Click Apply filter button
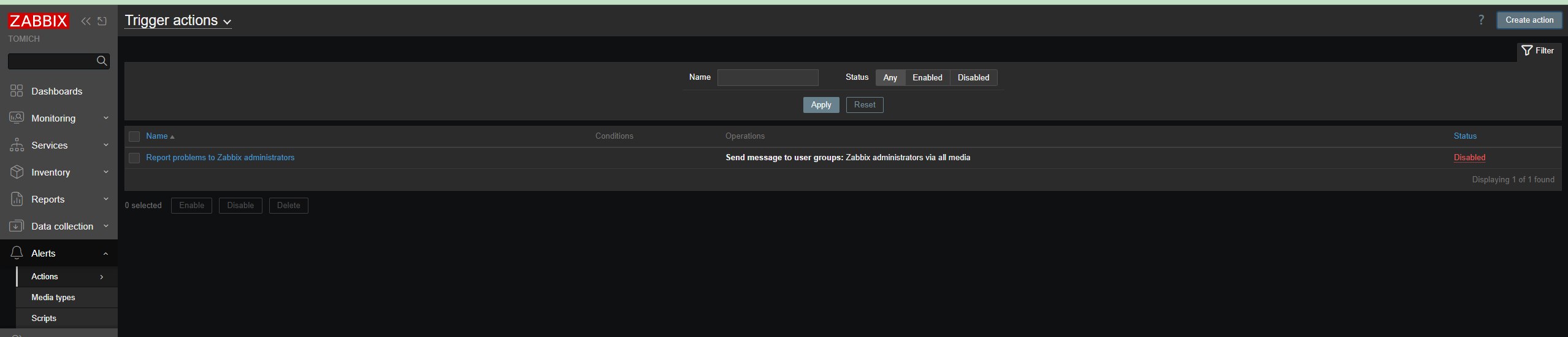This screenshot has width=1568, height=337. (821, 105)
